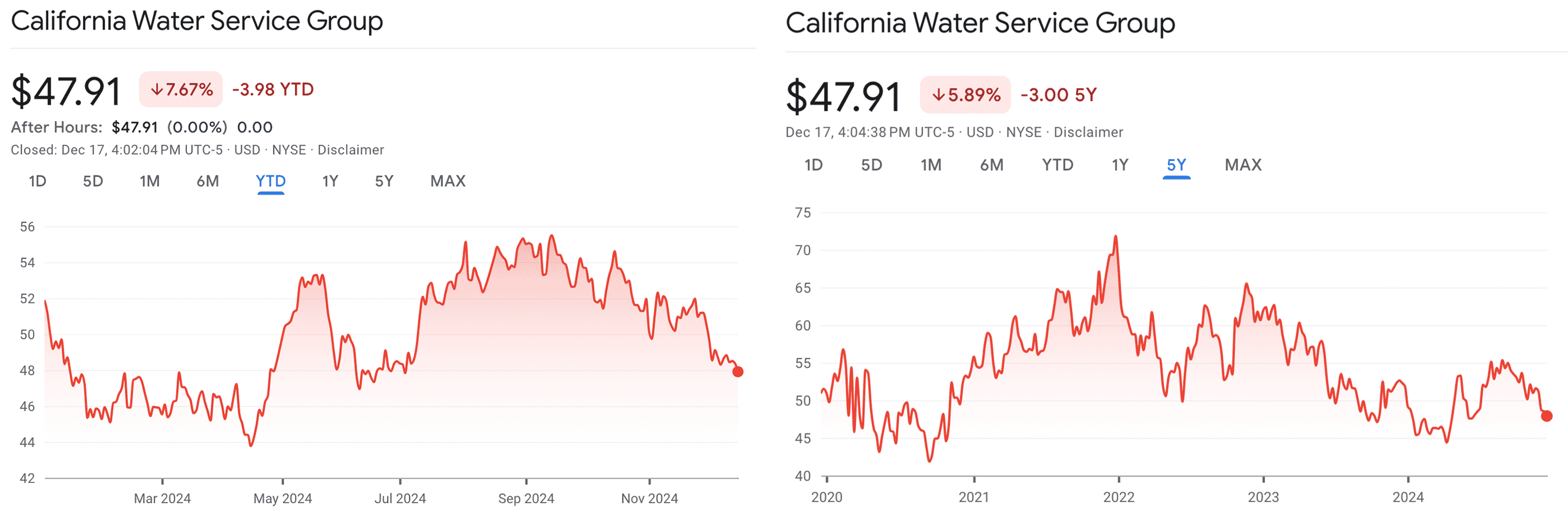Open 5Y view on left chart
1568x523 pixels.
pyautogui.click(x=384, y=181)
